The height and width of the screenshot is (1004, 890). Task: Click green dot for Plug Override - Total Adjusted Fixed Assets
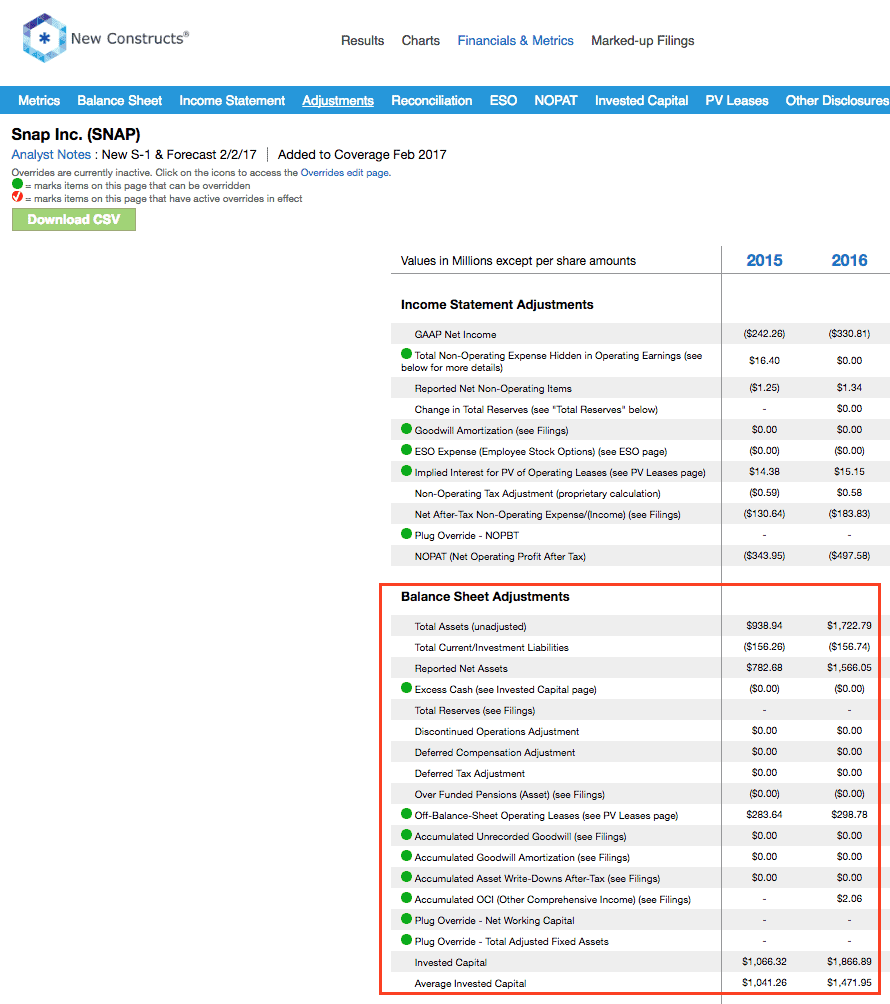click(406, 941)
